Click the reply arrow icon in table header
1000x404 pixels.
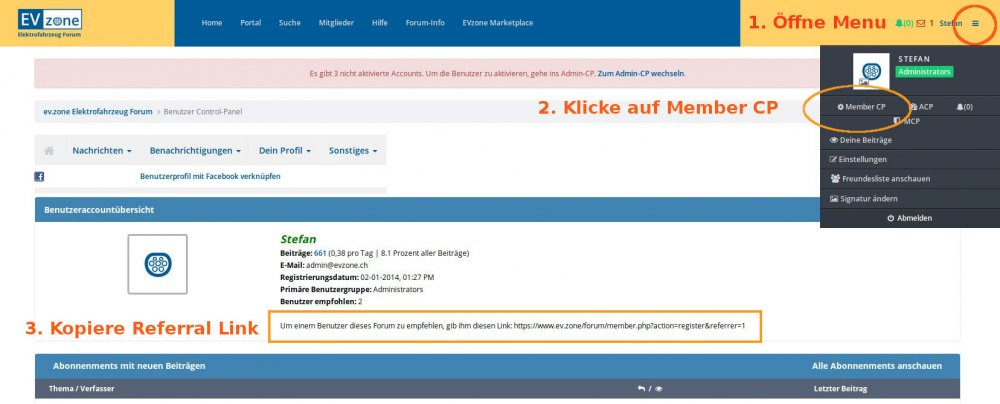641,388
